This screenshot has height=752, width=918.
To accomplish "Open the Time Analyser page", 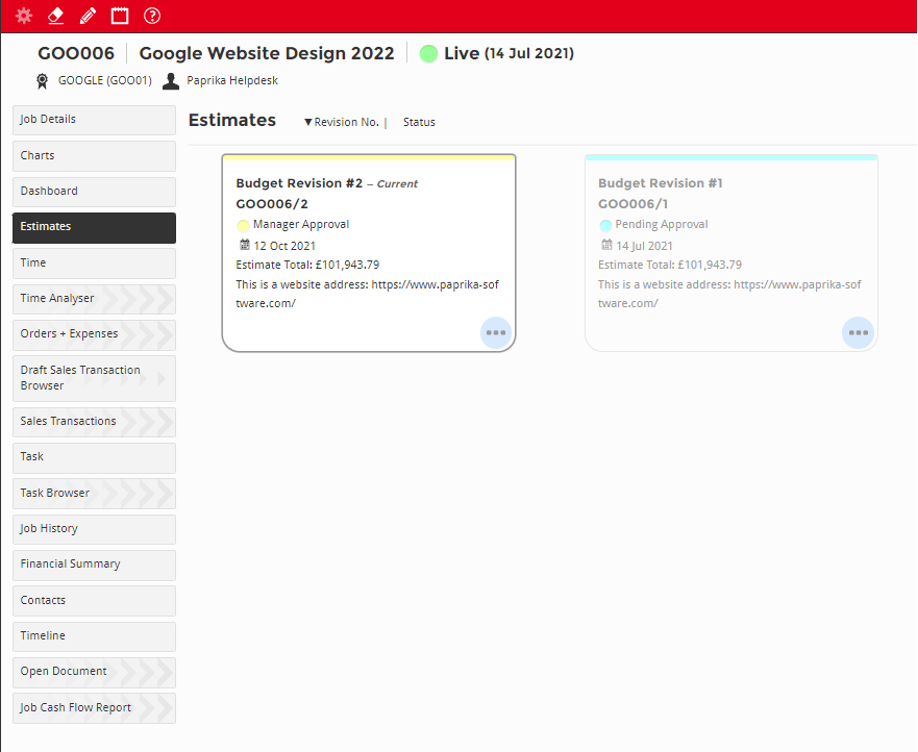I will [94, 298].
